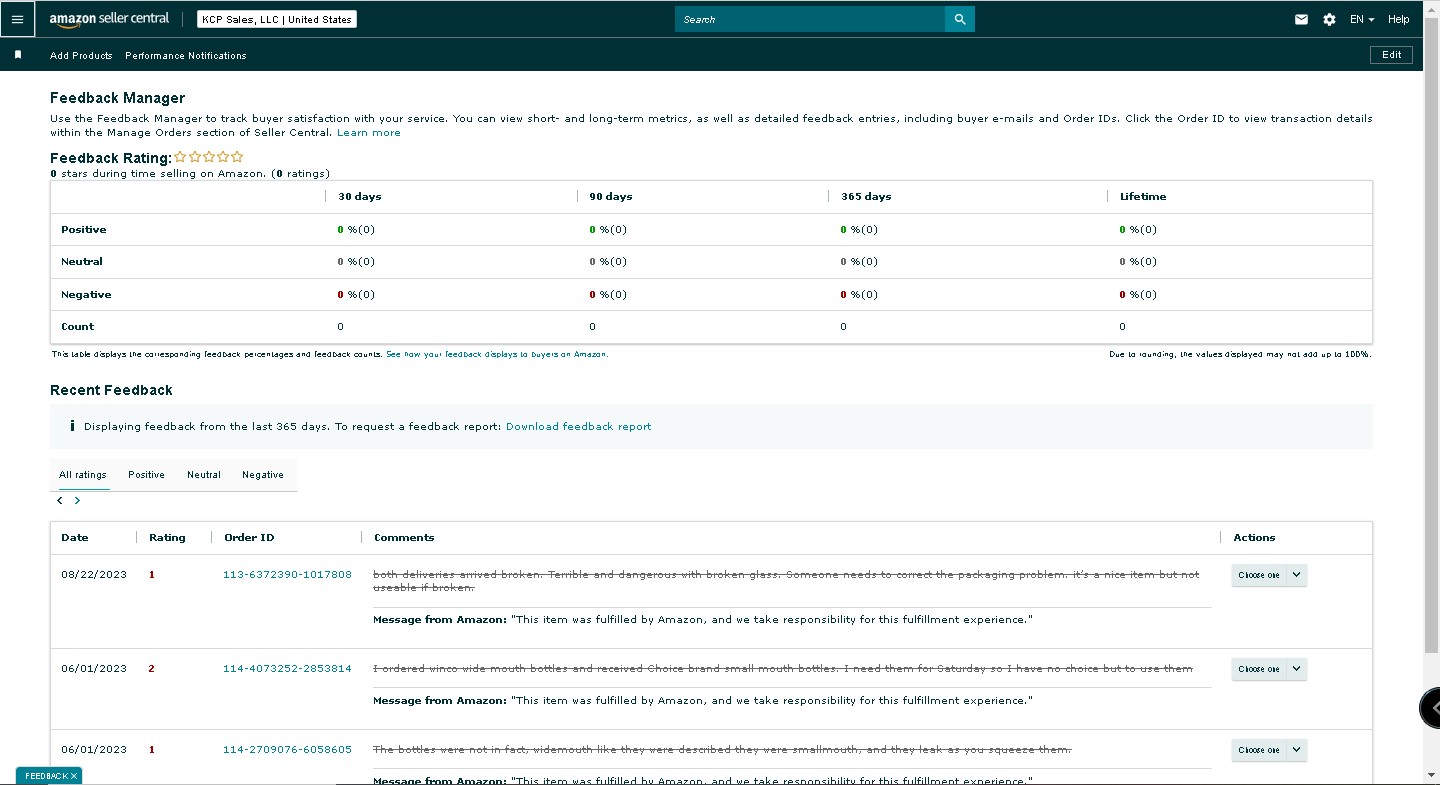The height and width of the screenshot is (785, 1440).
Task: Open Performance Notifications shortcut
Action: (186, 56)
